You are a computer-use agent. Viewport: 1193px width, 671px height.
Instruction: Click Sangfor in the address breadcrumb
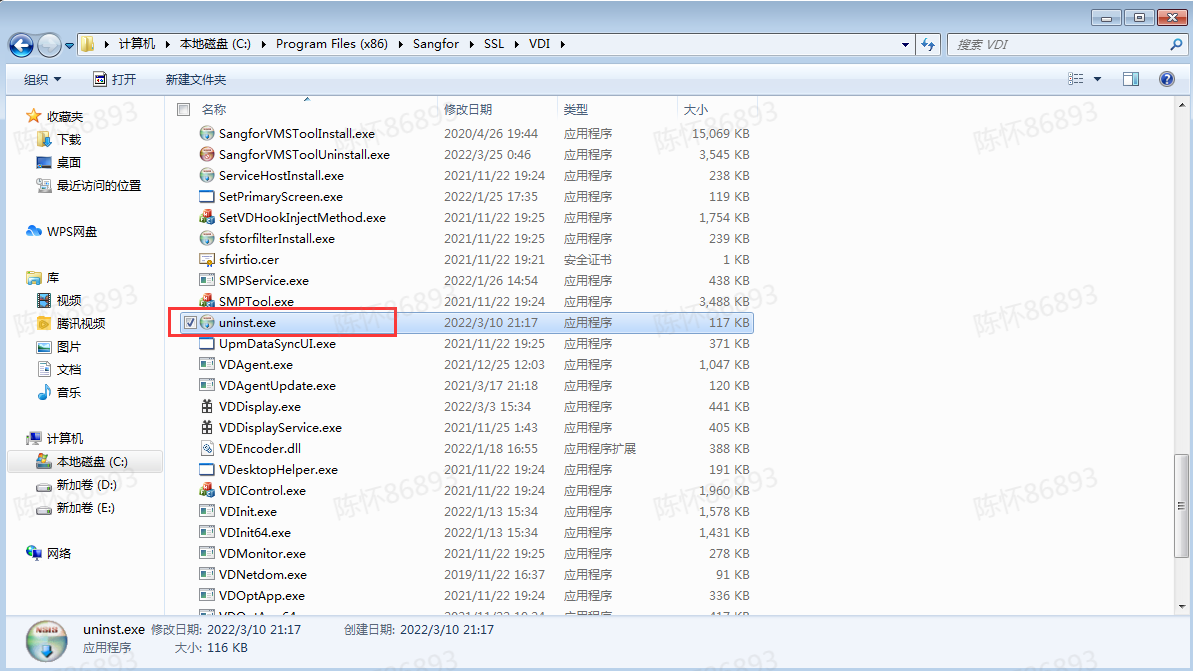tap(436, 44)
